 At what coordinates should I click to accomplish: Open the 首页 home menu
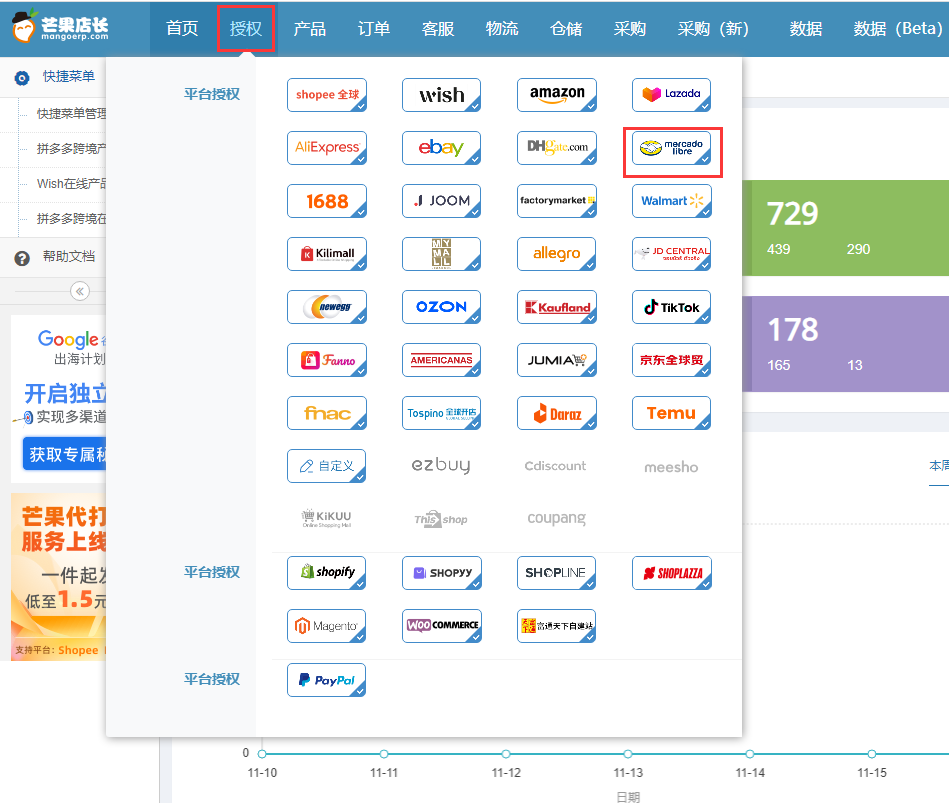point(182,28)
